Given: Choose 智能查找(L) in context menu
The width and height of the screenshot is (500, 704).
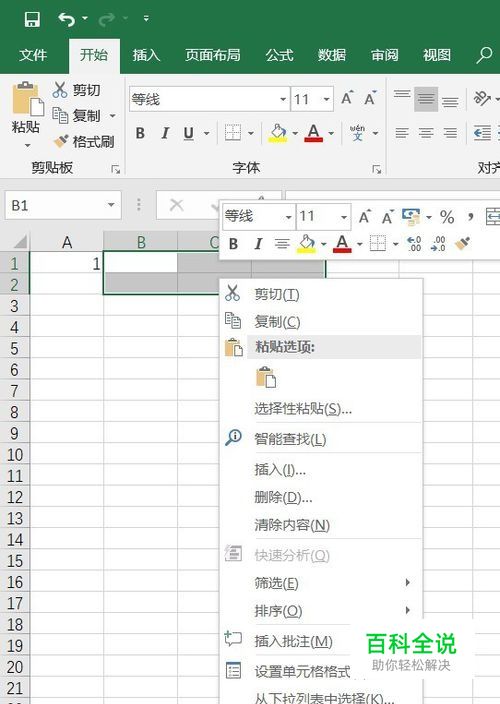Looking at the screenshot, I should tap(321, 439).
